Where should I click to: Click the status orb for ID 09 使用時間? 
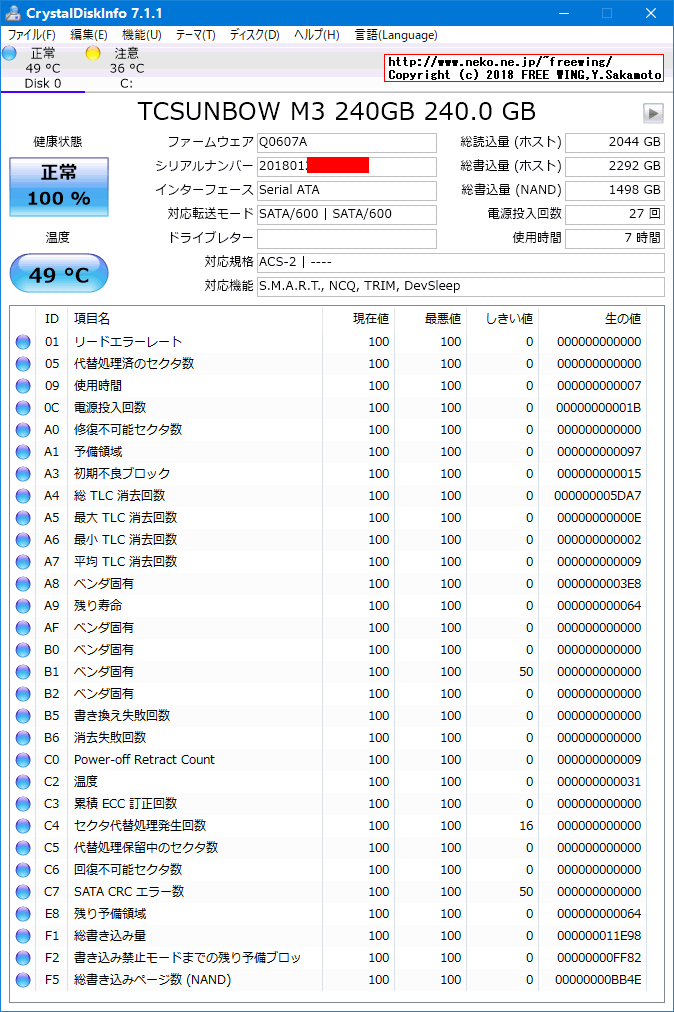(23, 386)
